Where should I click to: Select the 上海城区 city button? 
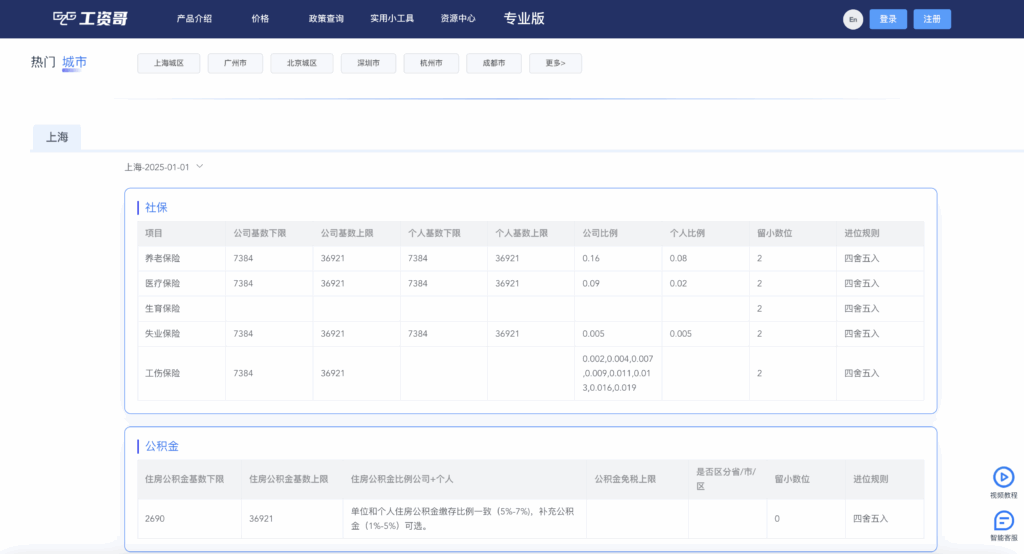[x=168, y=63]
